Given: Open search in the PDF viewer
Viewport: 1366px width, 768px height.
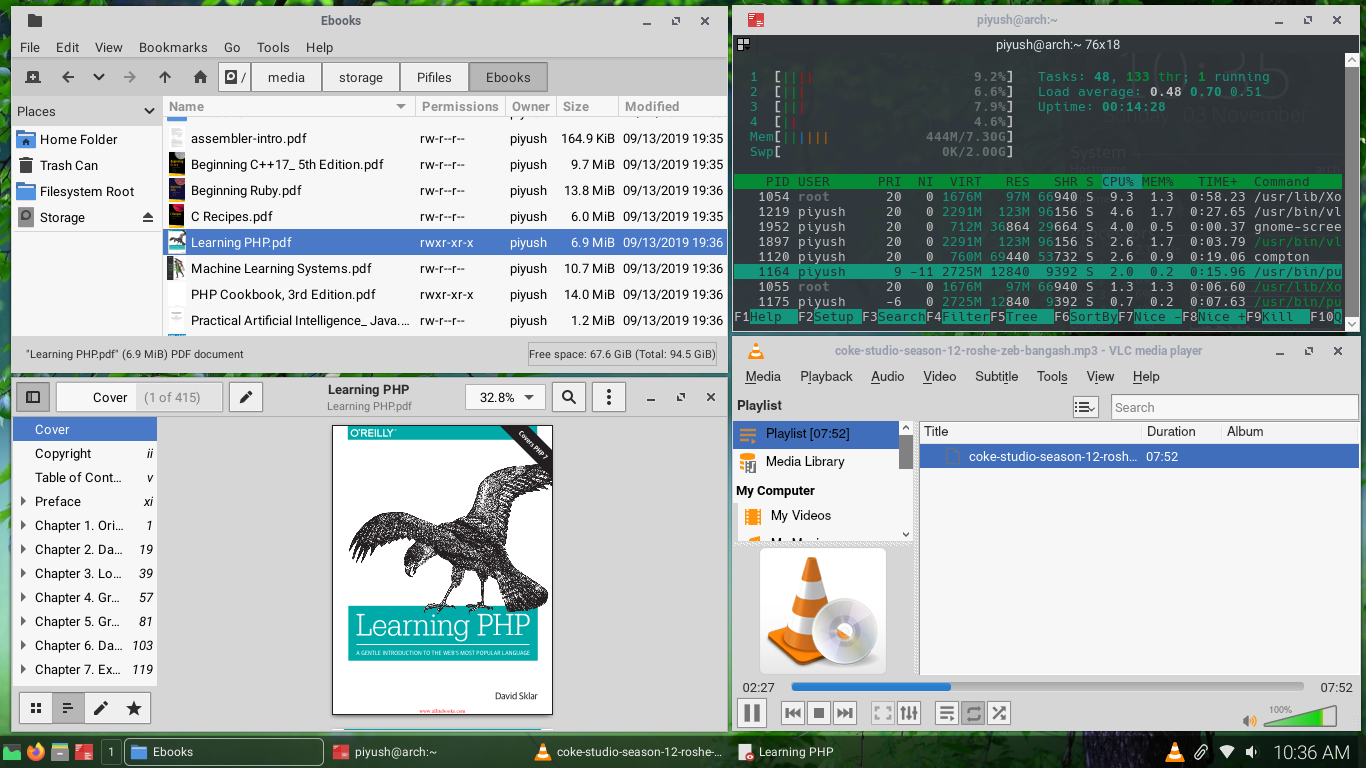Looking at the screenshot, I should (569, 397).
